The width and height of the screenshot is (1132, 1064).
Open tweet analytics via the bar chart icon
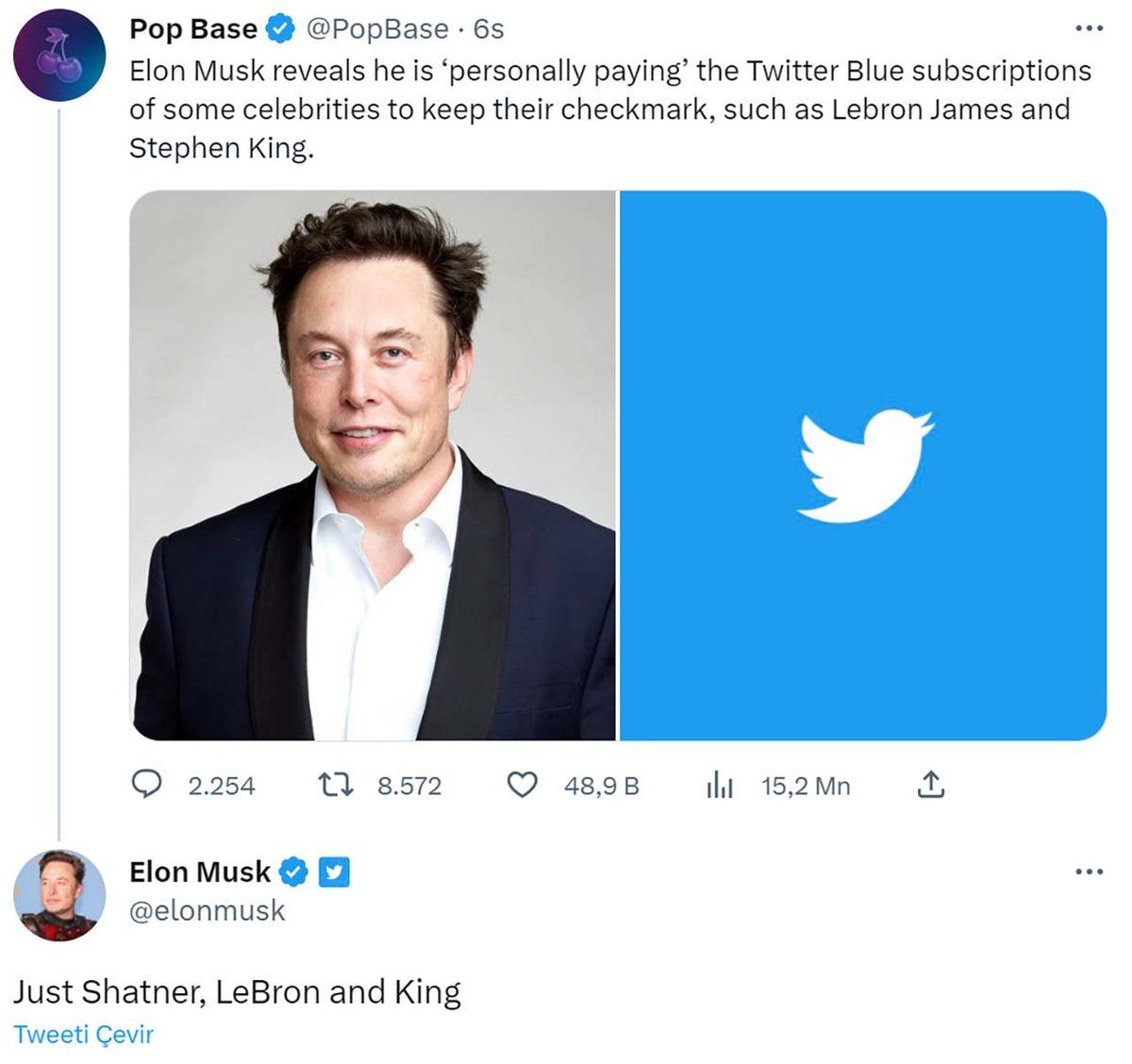tap(718, 785)
